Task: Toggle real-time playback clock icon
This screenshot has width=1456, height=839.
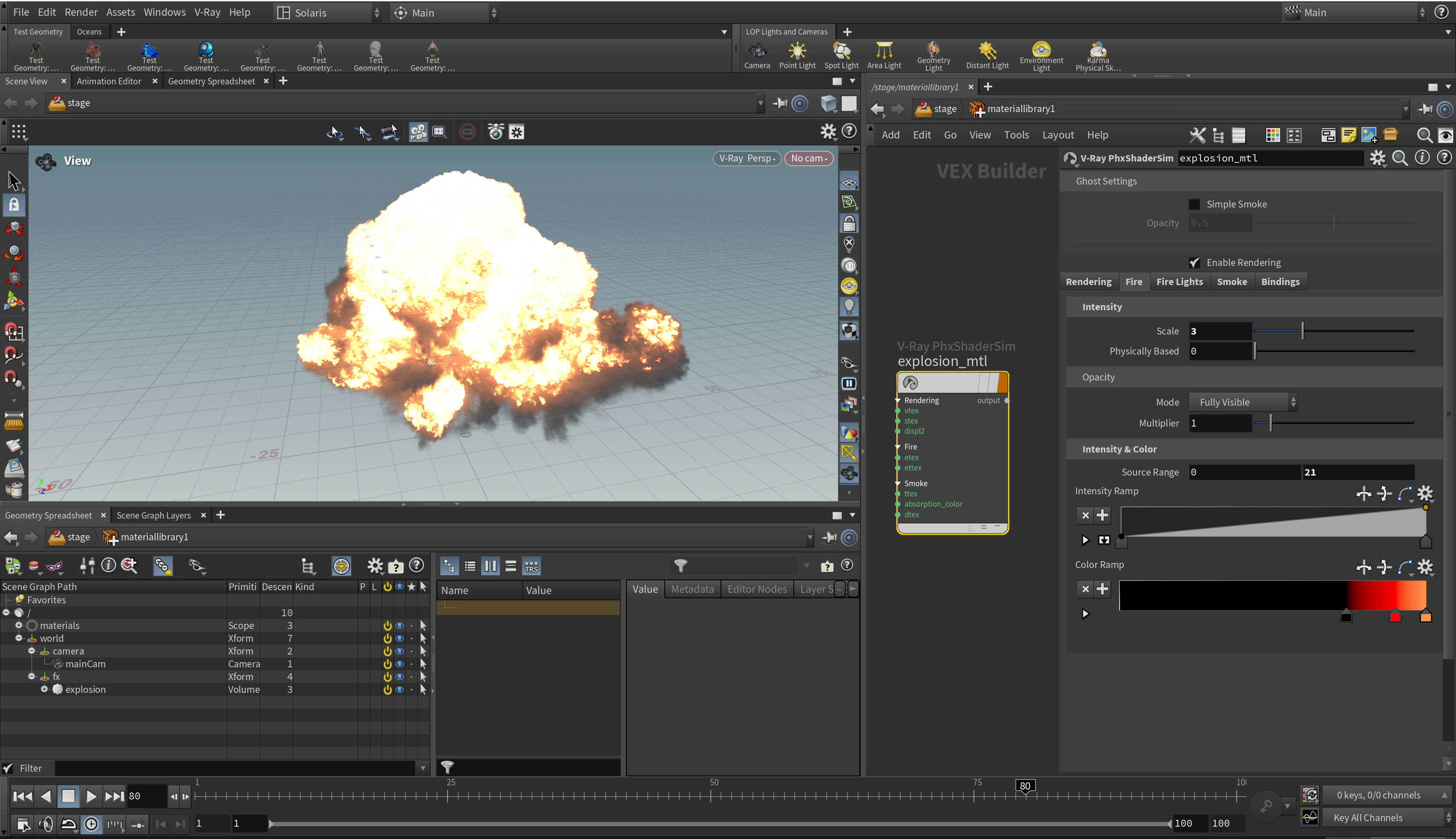Action: coord(91,824)
